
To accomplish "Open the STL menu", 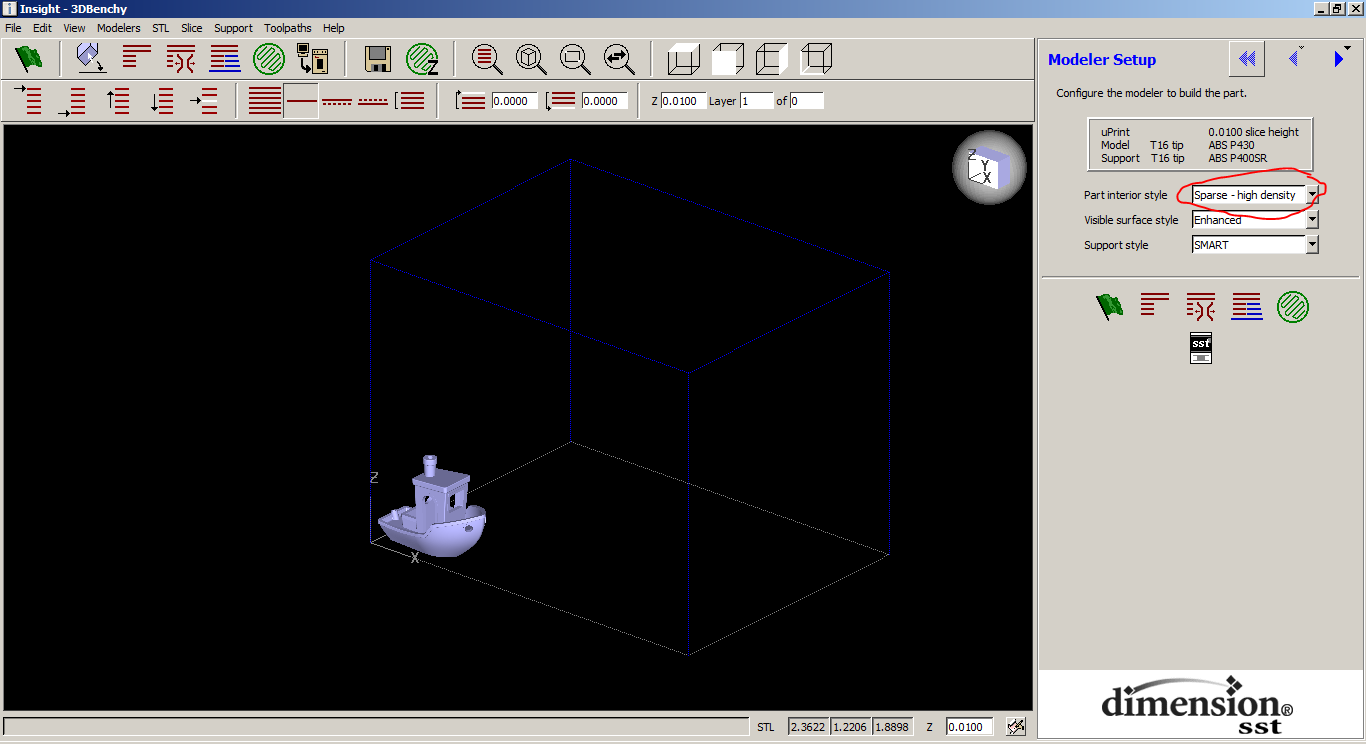I will [161, 28].
